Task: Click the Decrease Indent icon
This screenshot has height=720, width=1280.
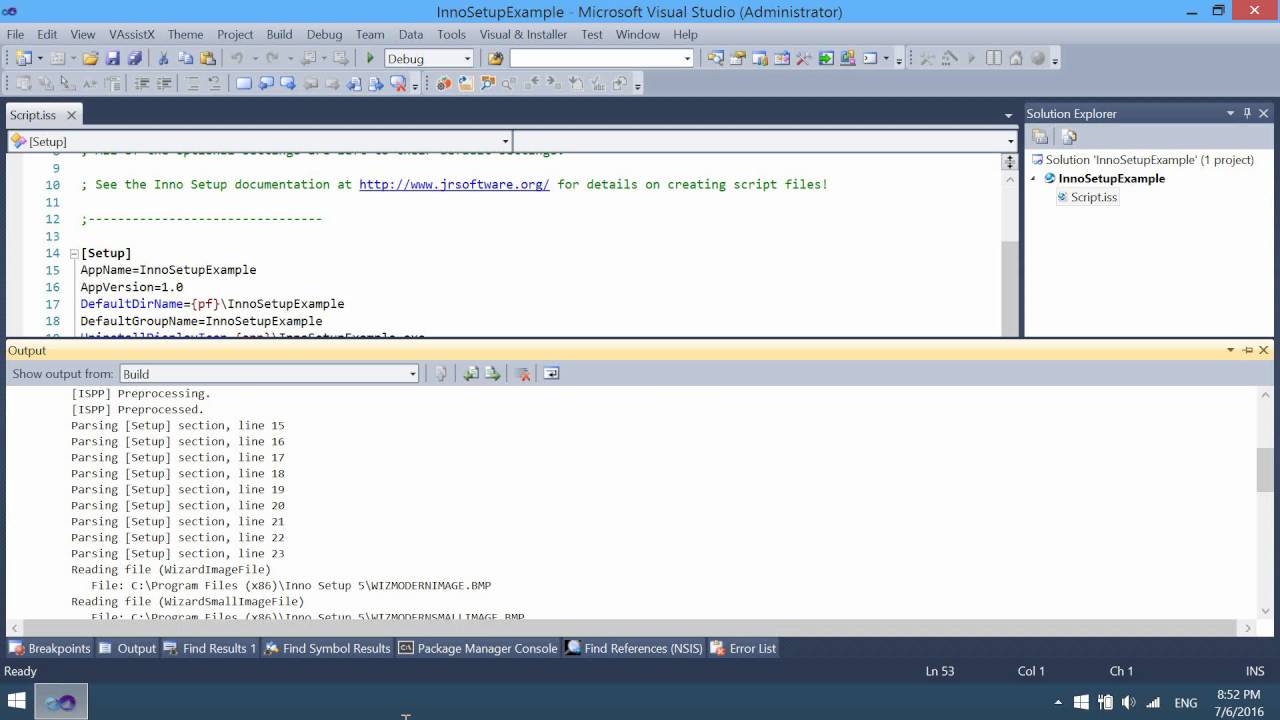Action: [141, 84]
